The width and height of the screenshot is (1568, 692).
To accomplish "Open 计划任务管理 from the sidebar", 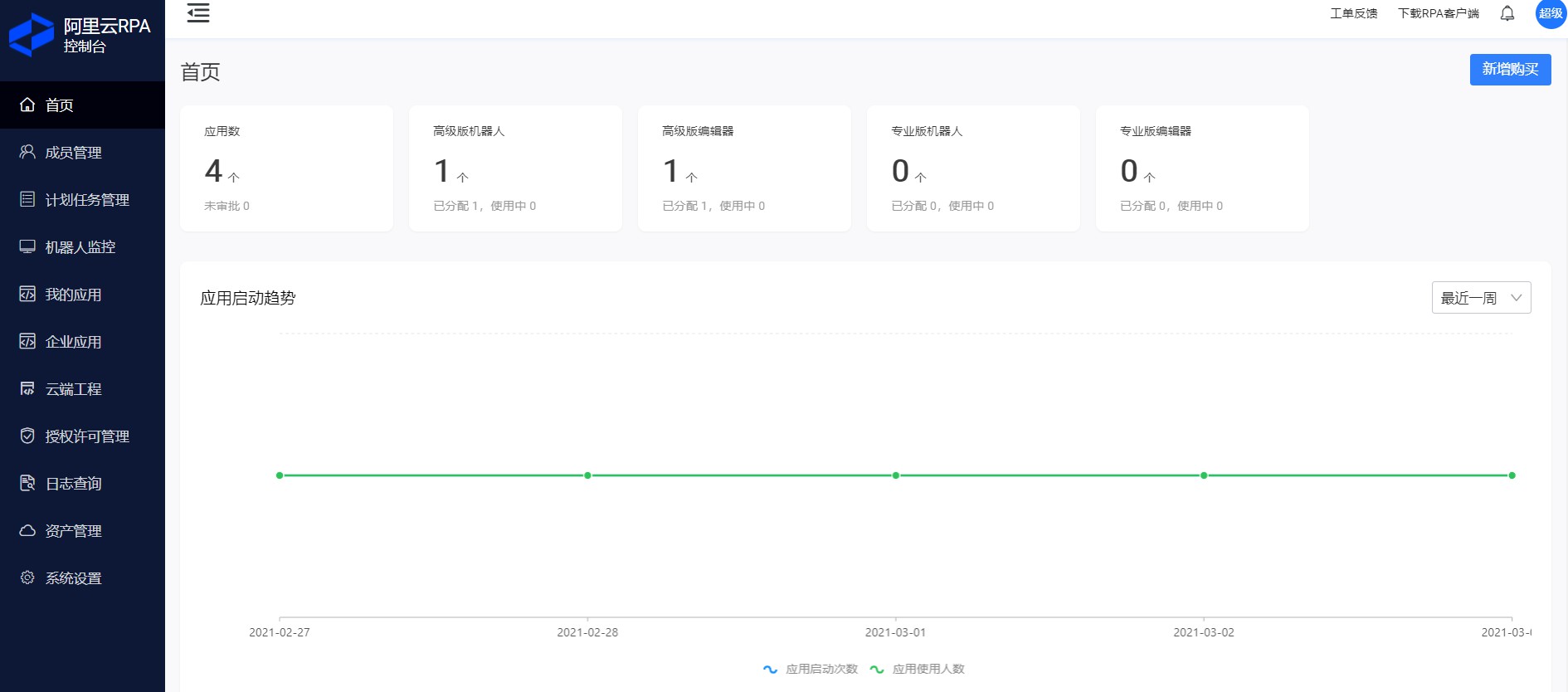I will click(82, 199).
